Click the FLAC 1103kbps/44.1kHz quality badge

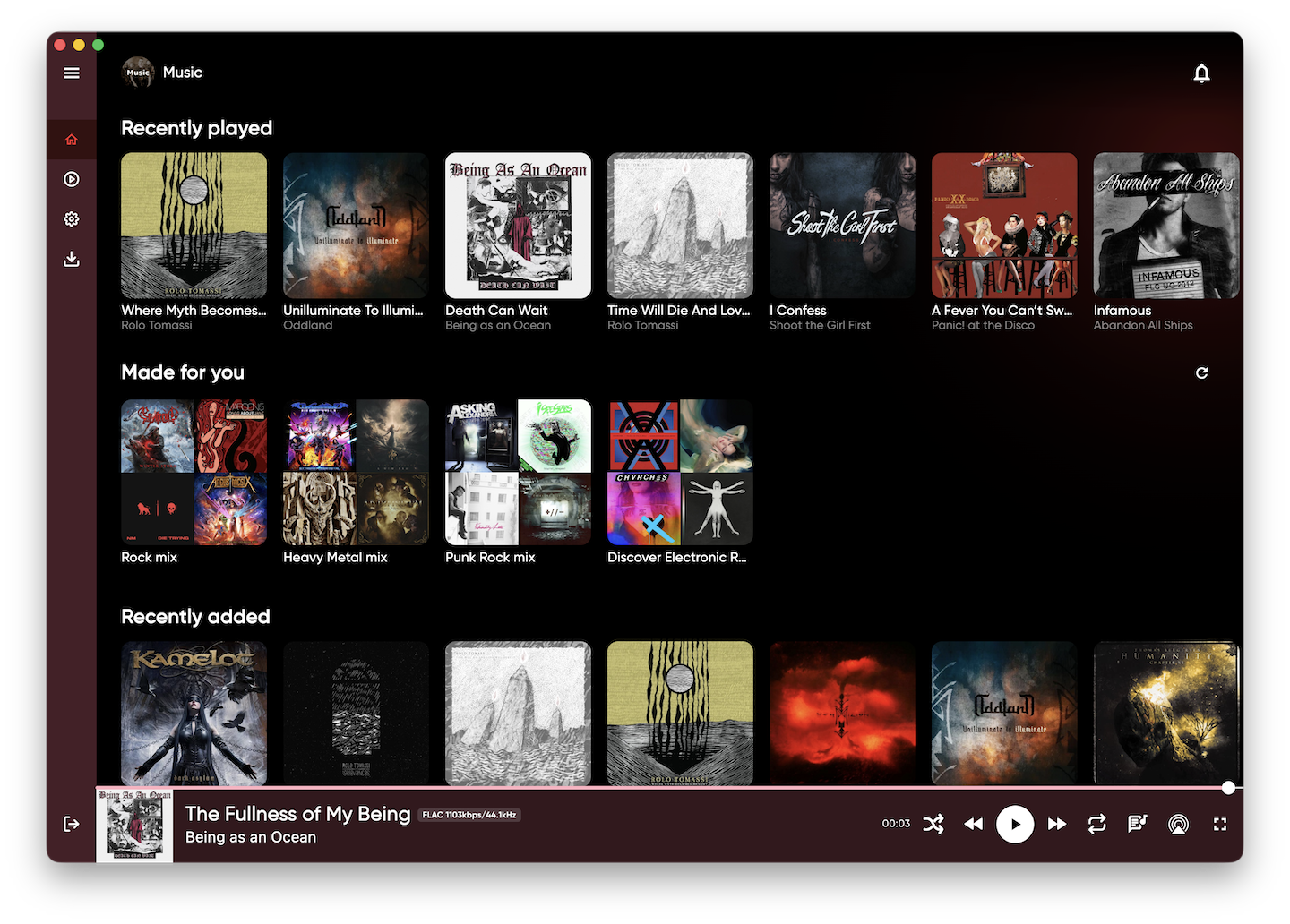pyautogui.click(x=469, y=815)
